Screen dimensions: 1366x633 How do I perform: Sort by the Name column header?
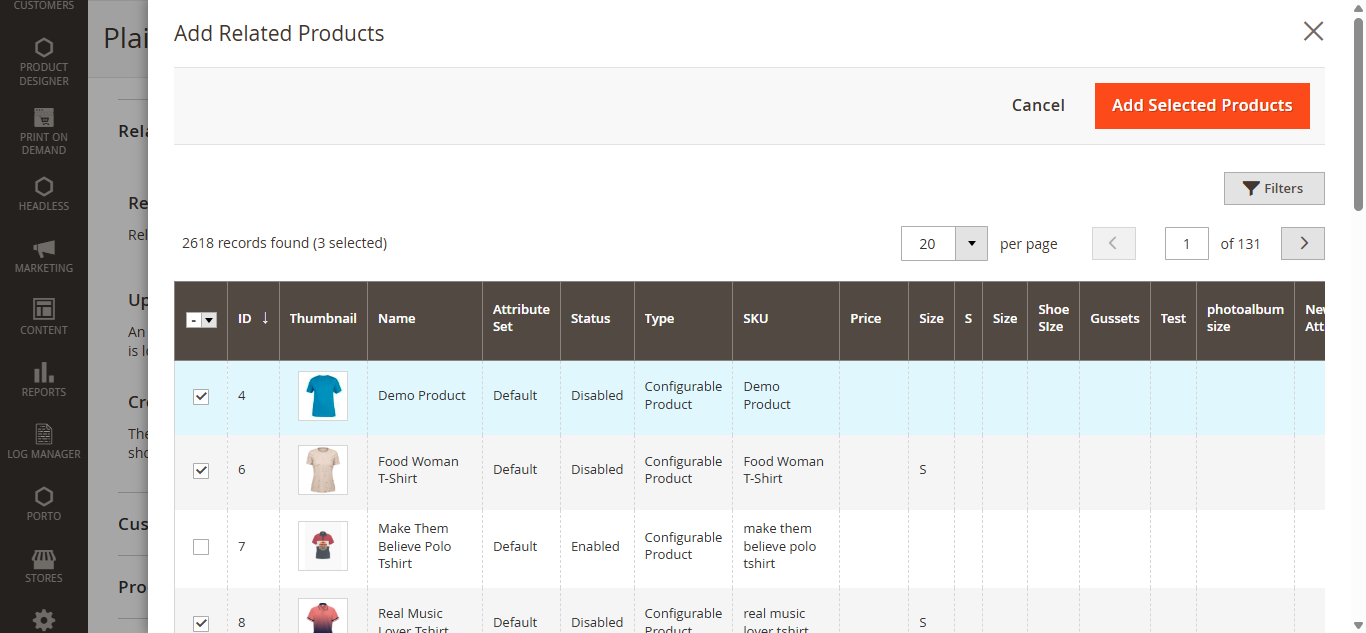coord(396,319)
